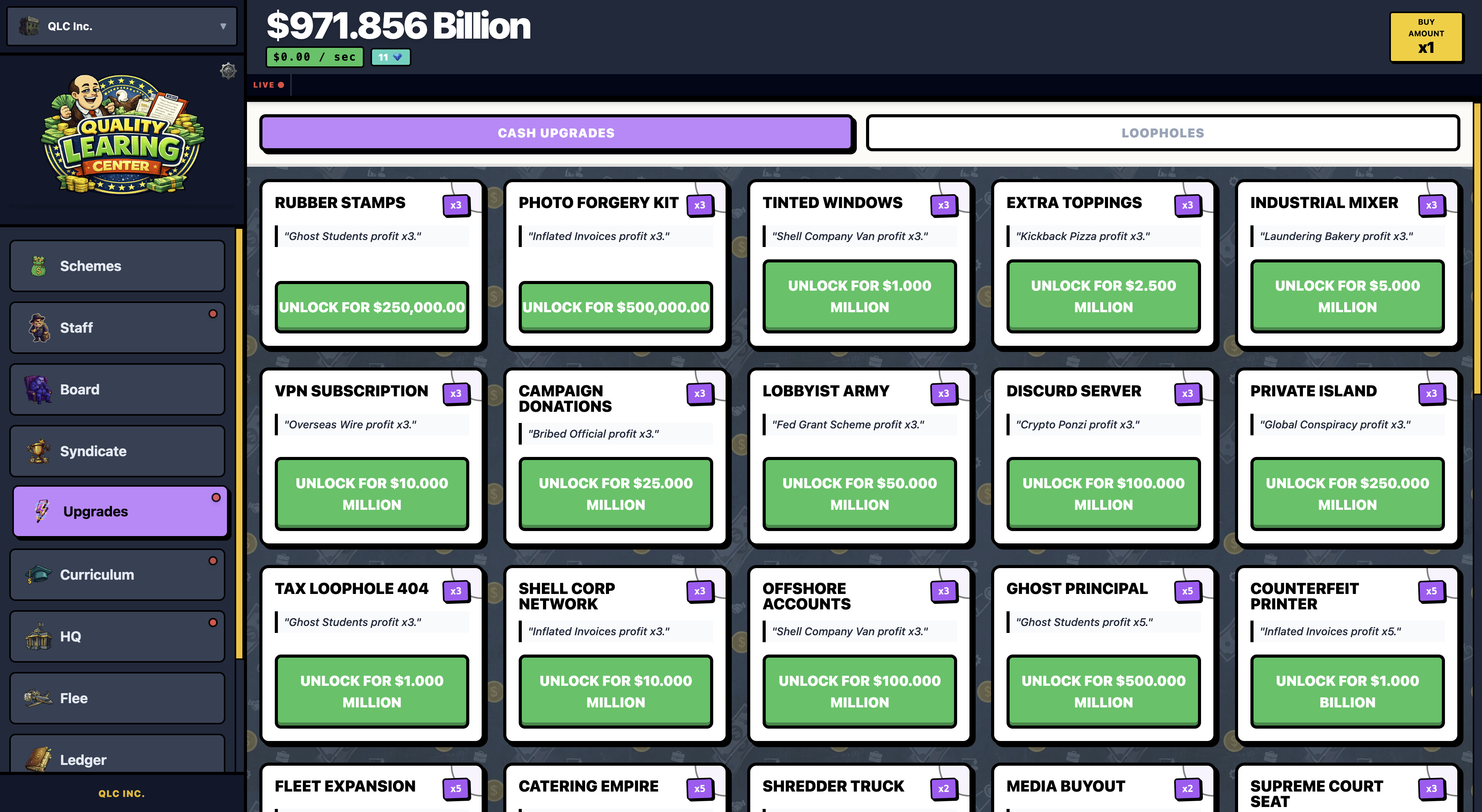The image size is (1482, 812).
Task: Unlock Shell Corp Network for $10.000 million
Action: pos(616,691)
